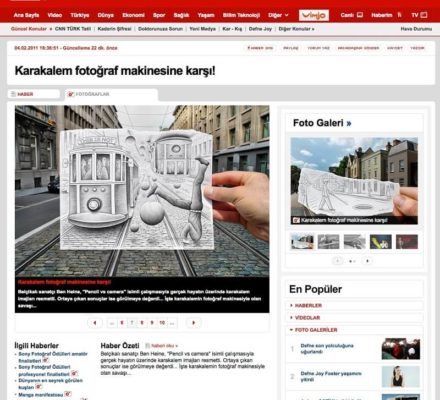
Task: Click the Foto Galeri previous arrow
Action: coord(337,261)
